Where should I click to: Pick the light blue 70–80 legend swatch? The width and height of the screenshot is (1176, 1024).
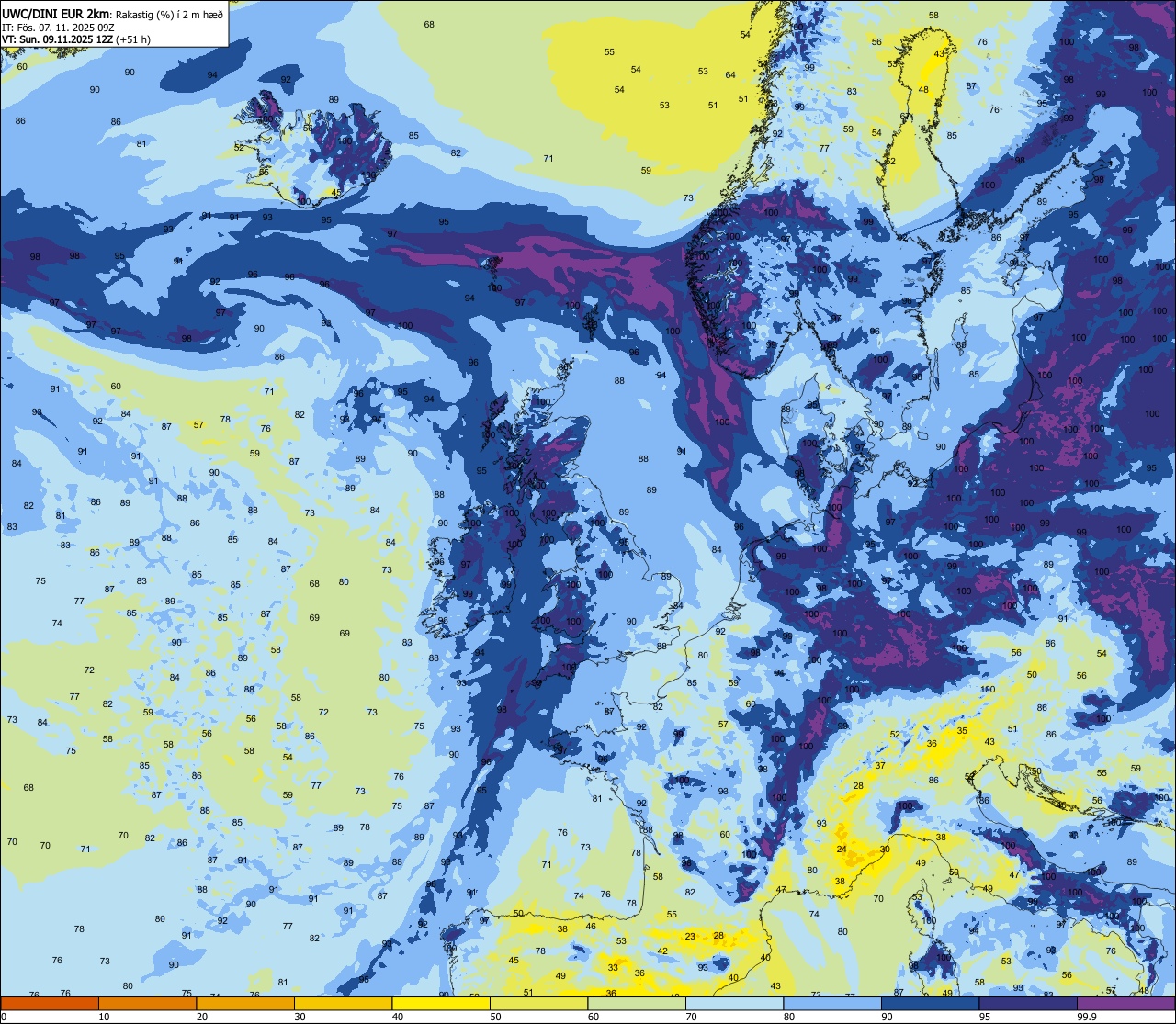[x=734, y=1003]
